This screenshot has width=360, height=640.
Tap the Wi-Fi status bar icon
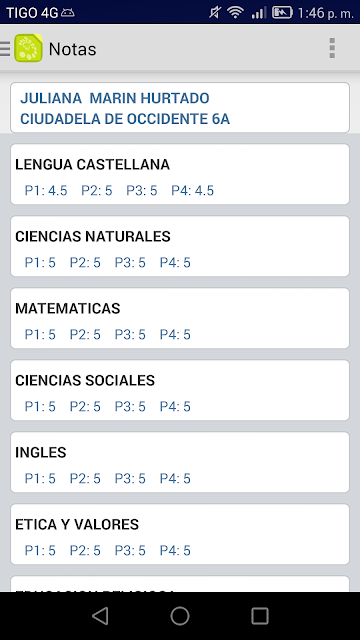tap(235, 13)
